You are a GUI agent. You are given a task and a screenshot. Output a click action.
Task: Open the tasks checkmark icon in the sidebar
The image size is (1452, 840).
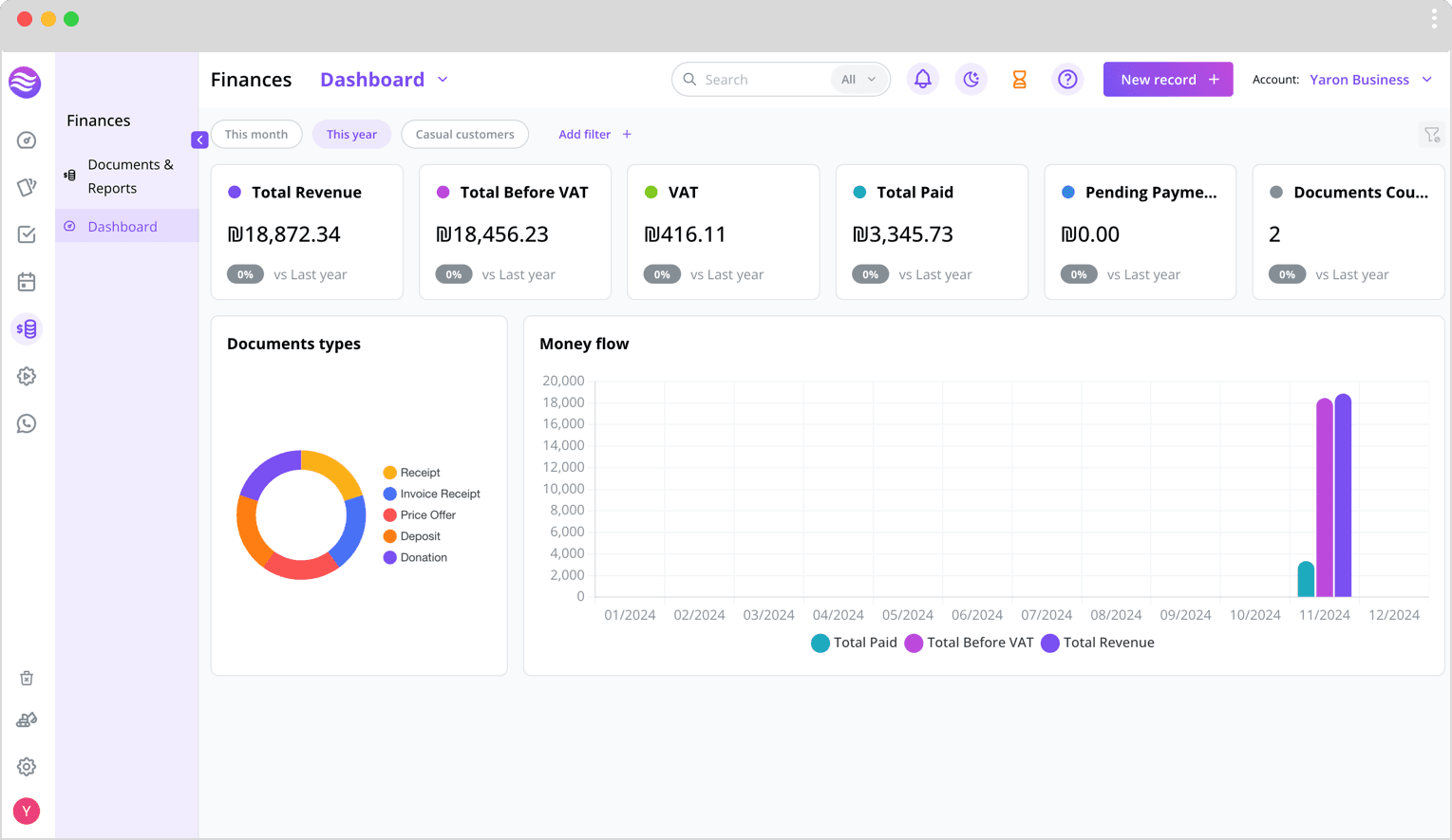(x=27, y=234)
